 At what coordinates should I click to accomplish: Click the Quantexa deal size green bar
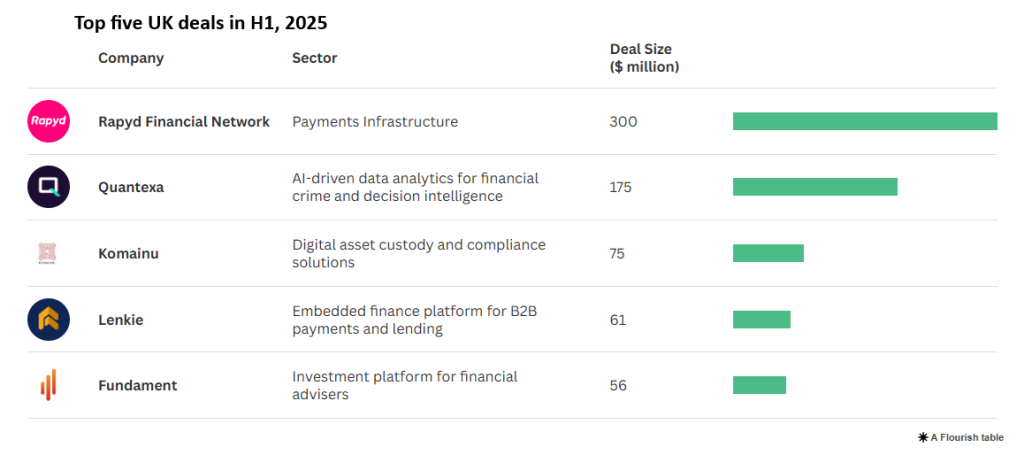pos(815,187)
